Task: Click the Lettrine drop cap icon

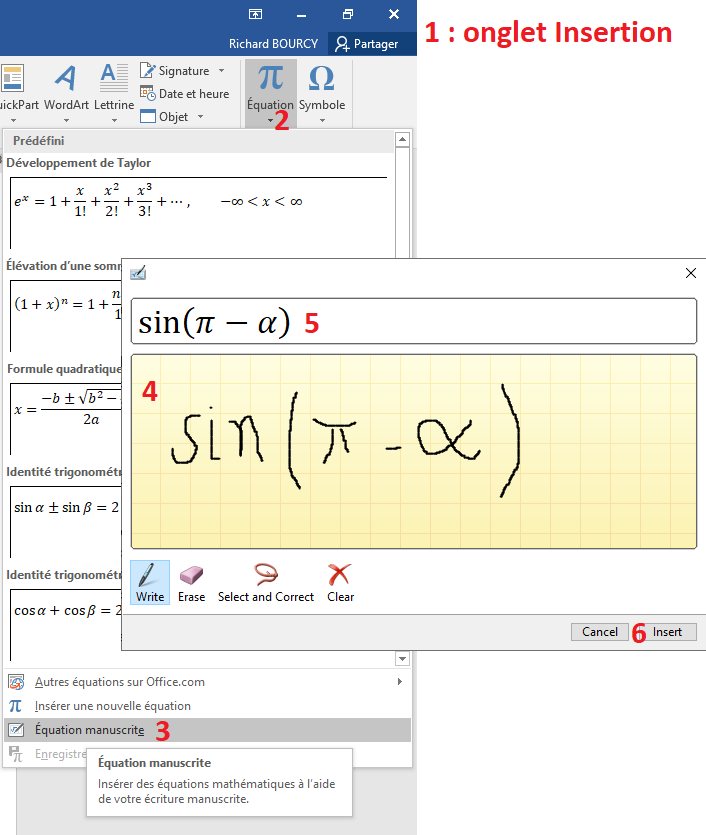Action: pos(114,78)
